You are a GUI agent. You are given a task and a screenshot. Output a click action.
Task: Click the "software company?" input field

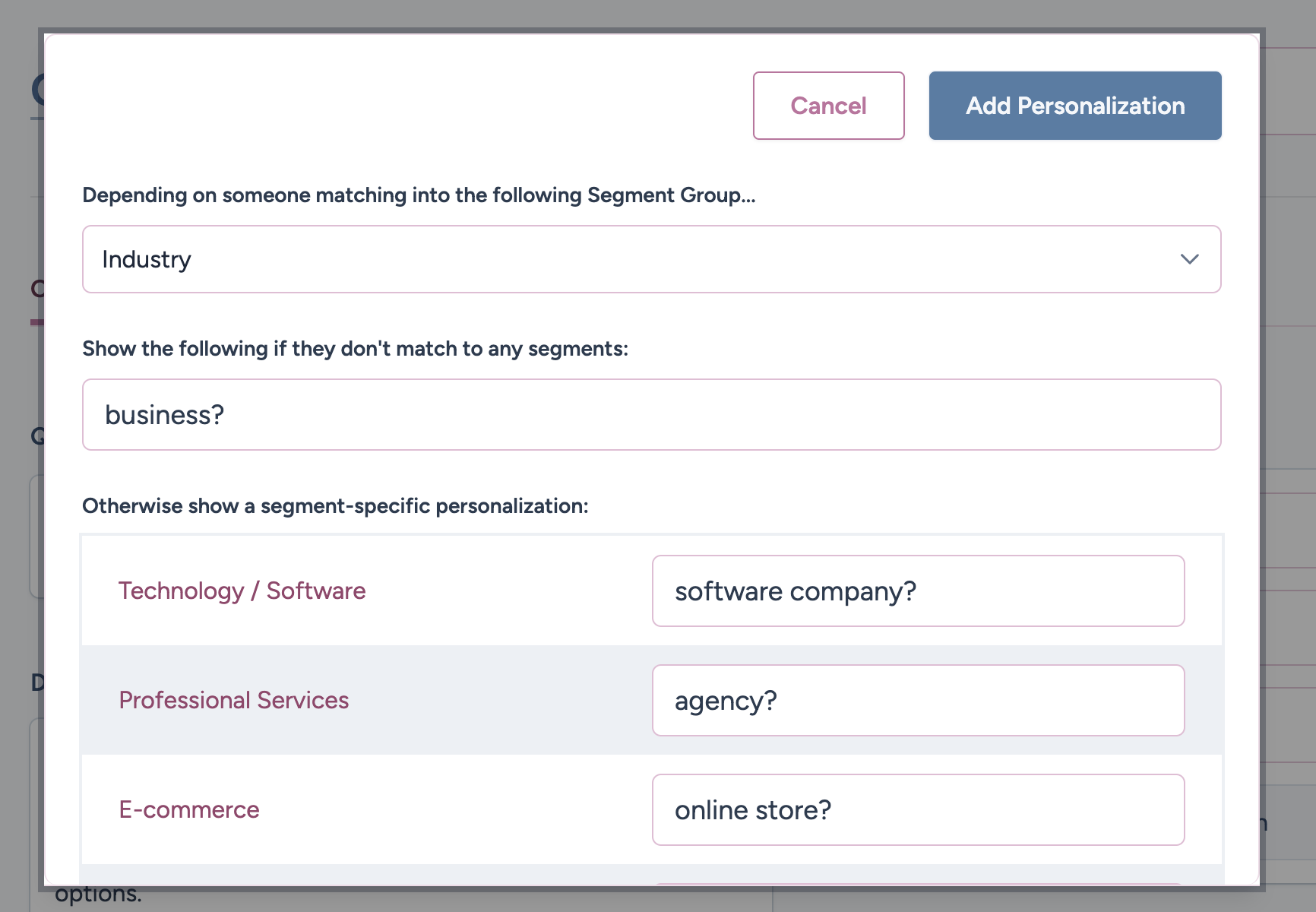pyautogui.click(x=917, y=591)
